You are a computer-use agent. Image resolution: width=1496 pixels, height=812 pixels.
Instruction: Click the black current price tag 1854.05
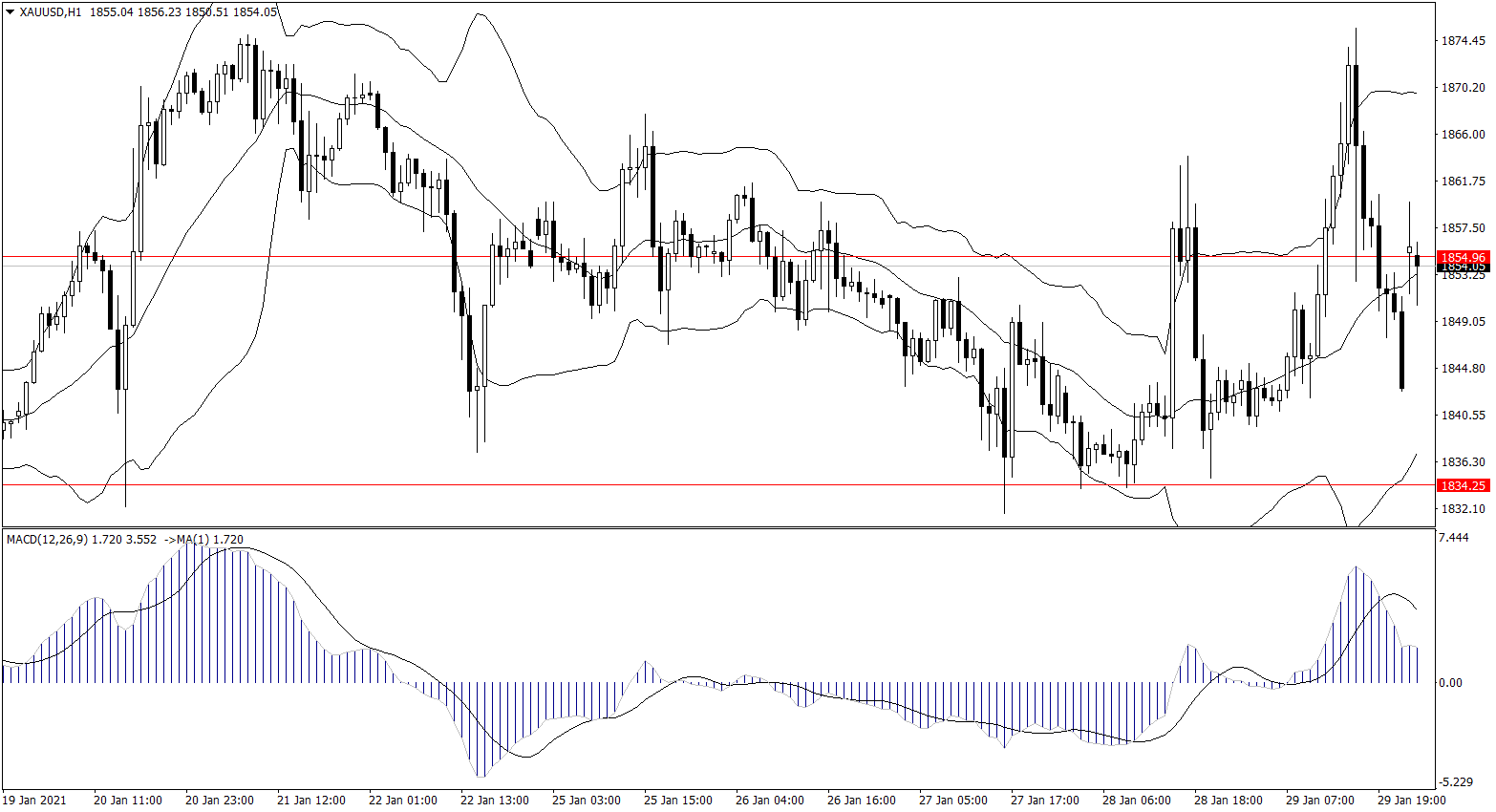(1463, 268)
